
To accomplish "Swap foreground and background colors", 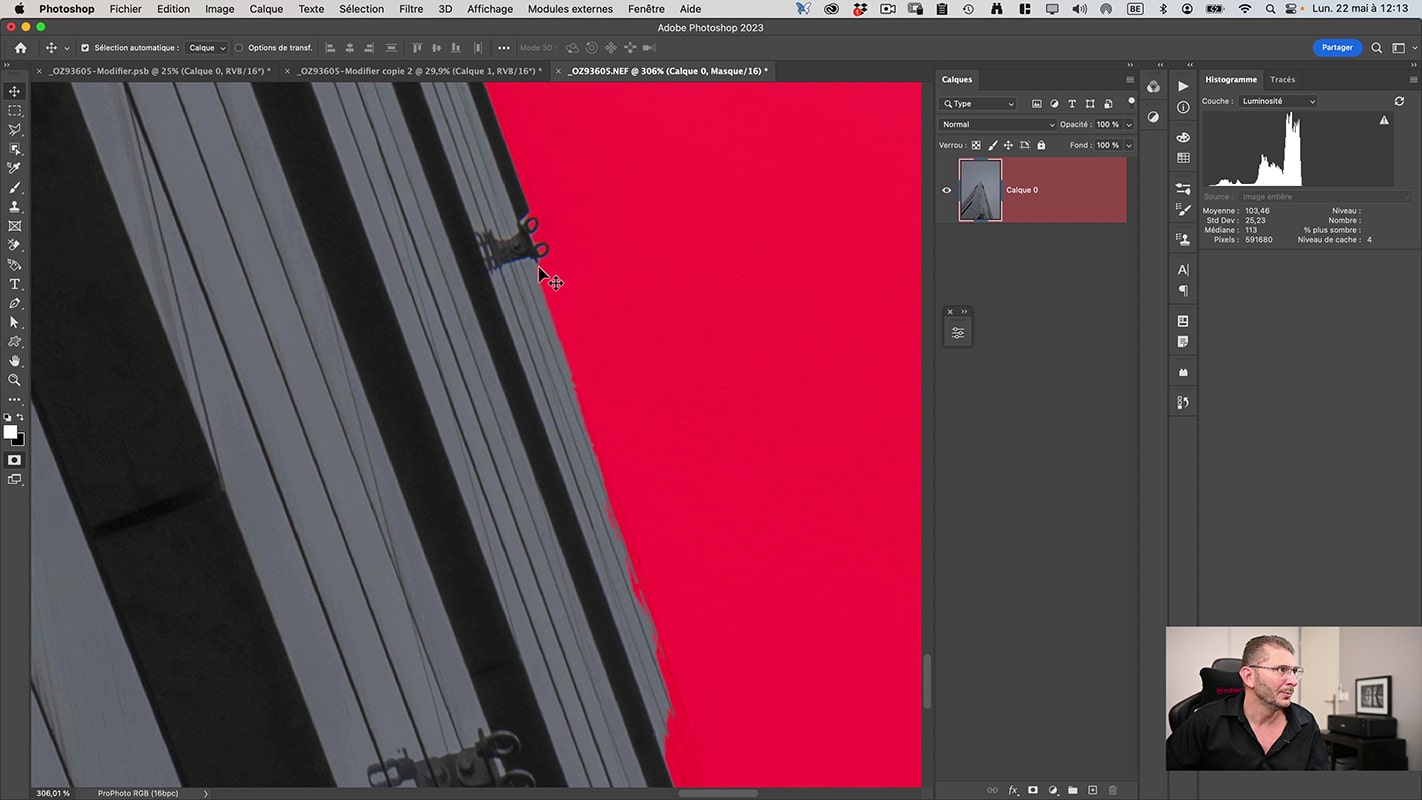I will pos(20,418).
